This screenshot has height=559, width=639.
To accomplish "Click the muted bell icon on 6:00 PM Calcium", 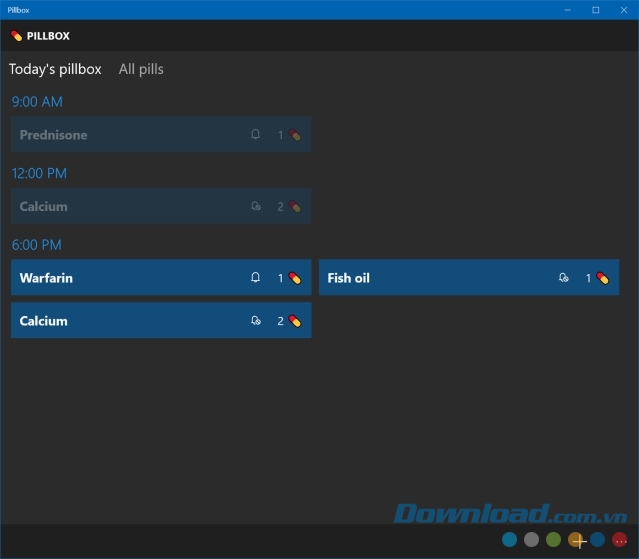I will pos(255,321).
